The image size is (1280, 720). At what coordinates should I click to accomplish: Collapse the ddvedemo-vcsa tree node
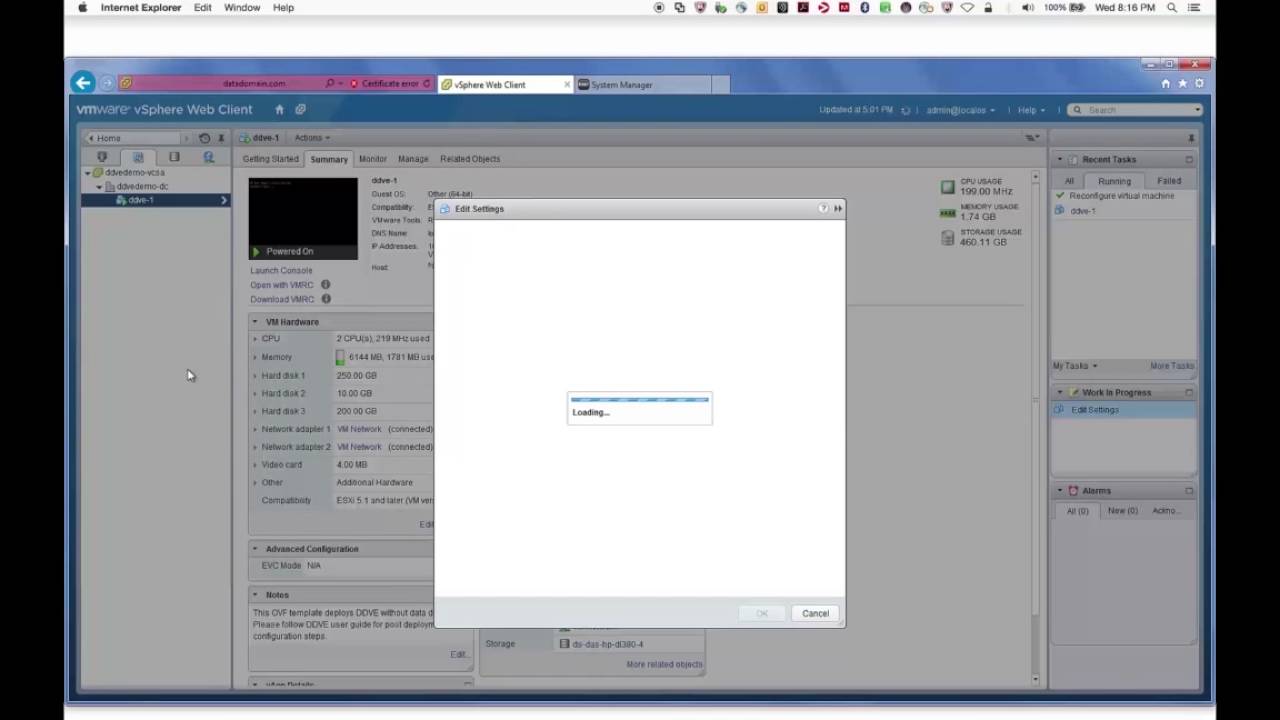click(x=87, y=173)
